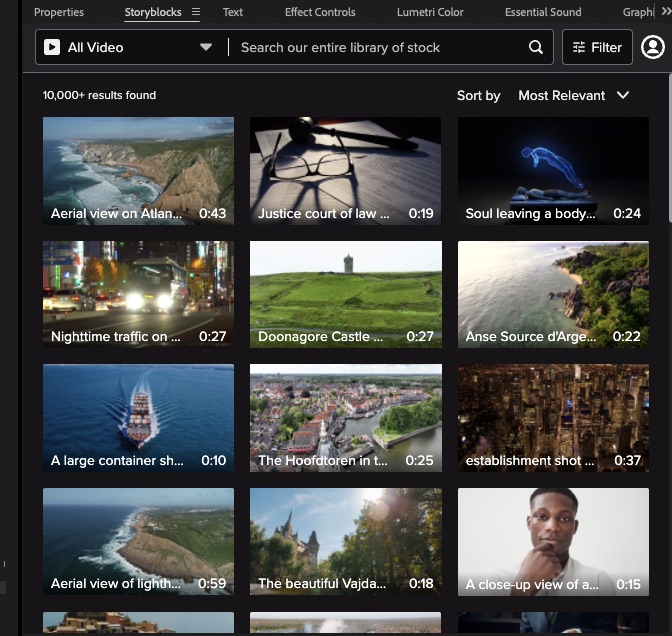Open the user account profile icon
The width and height of the screenshot is (672, 636).
pos(653,47)
